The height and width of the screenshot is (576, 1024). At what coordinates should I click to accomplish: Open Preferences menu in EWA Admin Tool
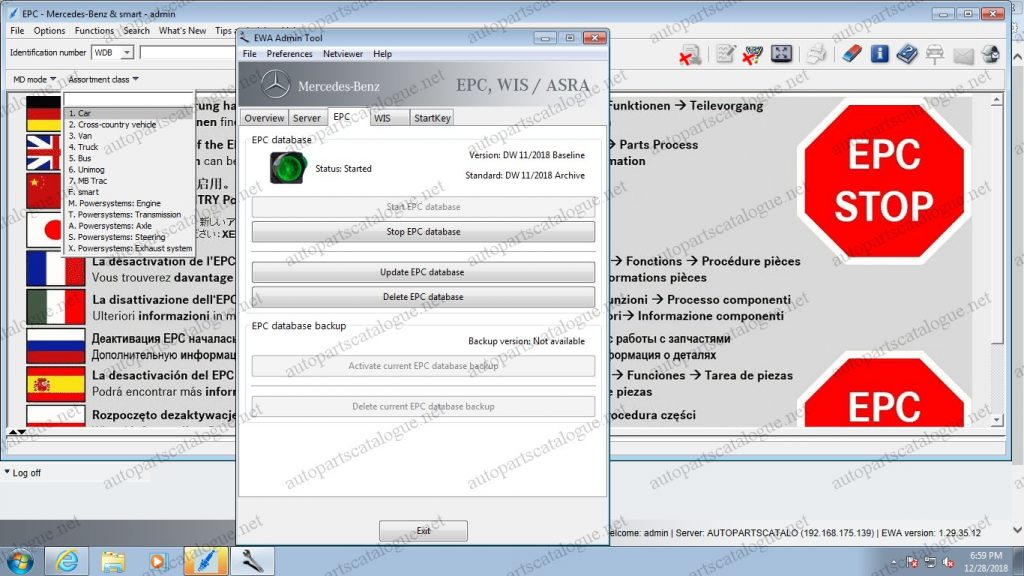(289, 54)
